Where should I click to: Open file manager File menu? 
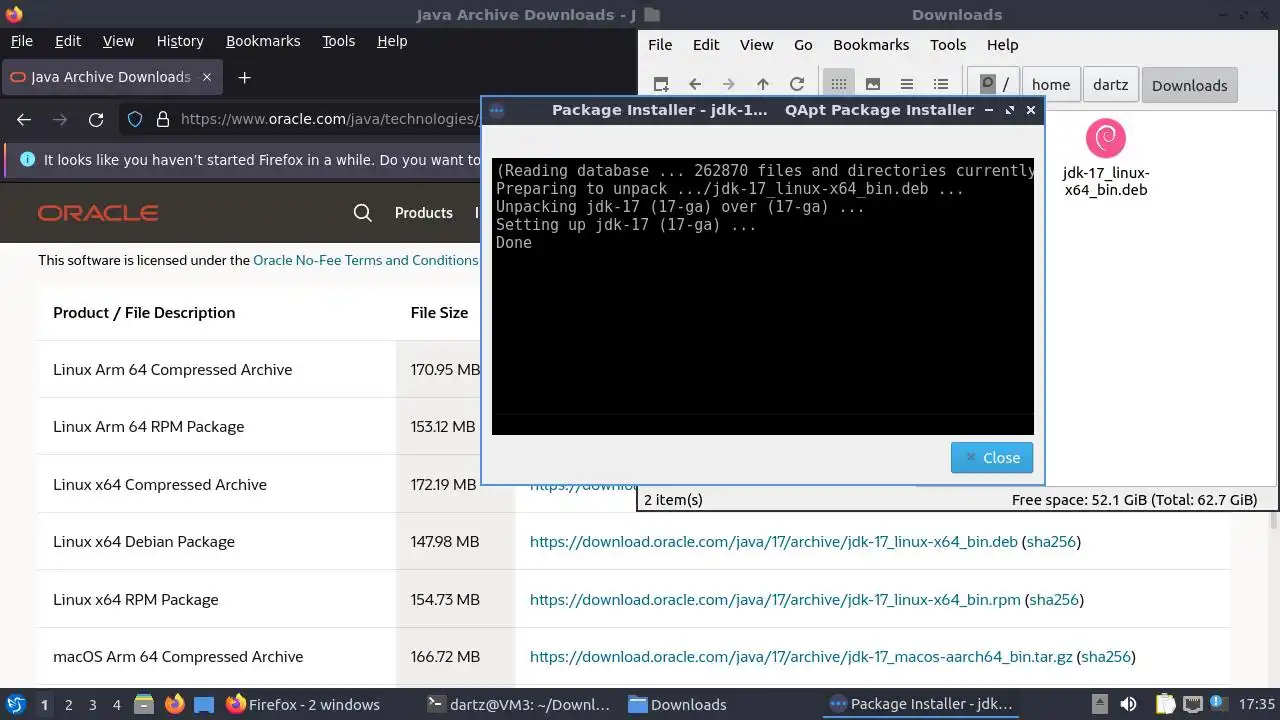(x=660, y=45)
